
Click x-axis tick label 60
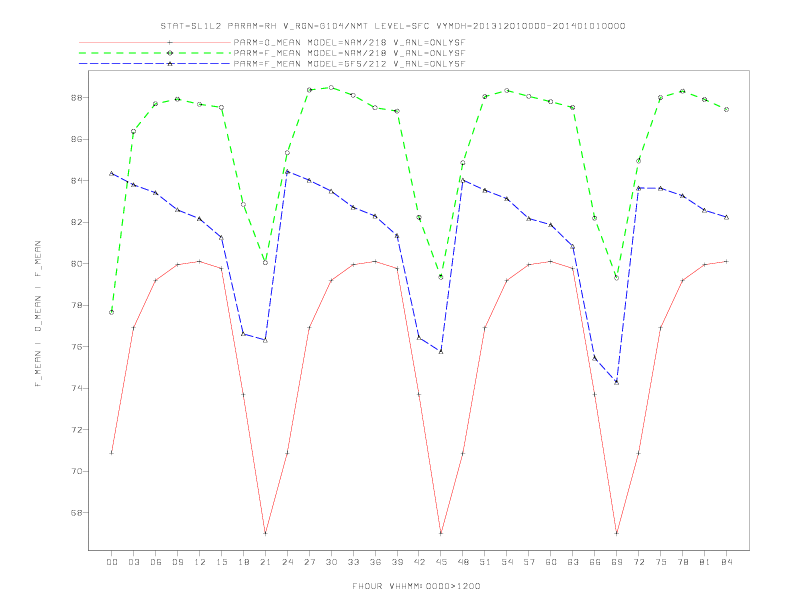pos(551,562)
